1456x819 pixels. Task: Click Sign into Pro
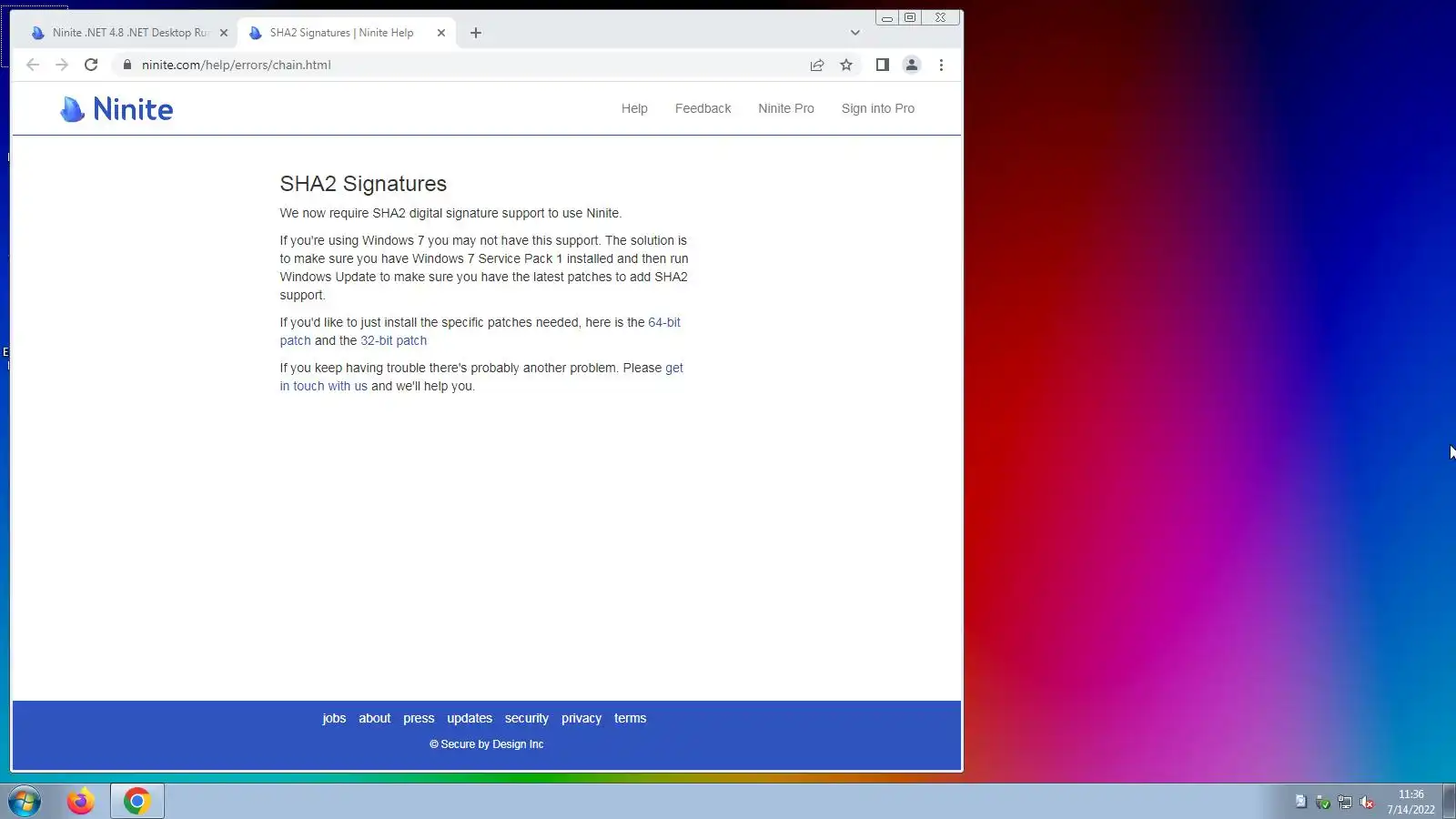click(x=878, y=108)
